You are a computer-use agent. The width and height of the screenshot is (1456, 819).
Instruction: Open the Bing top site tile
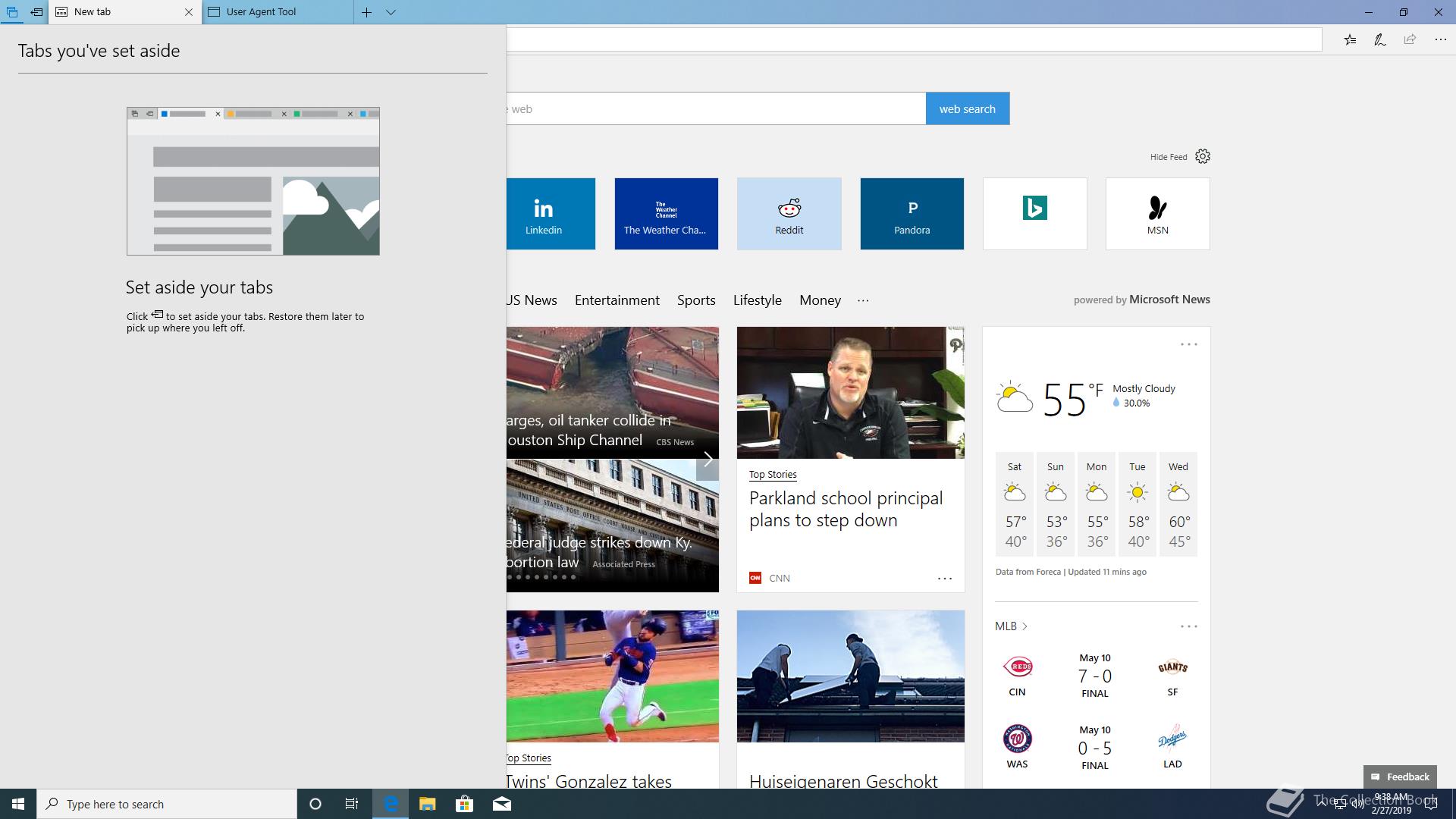point(1034,214)
